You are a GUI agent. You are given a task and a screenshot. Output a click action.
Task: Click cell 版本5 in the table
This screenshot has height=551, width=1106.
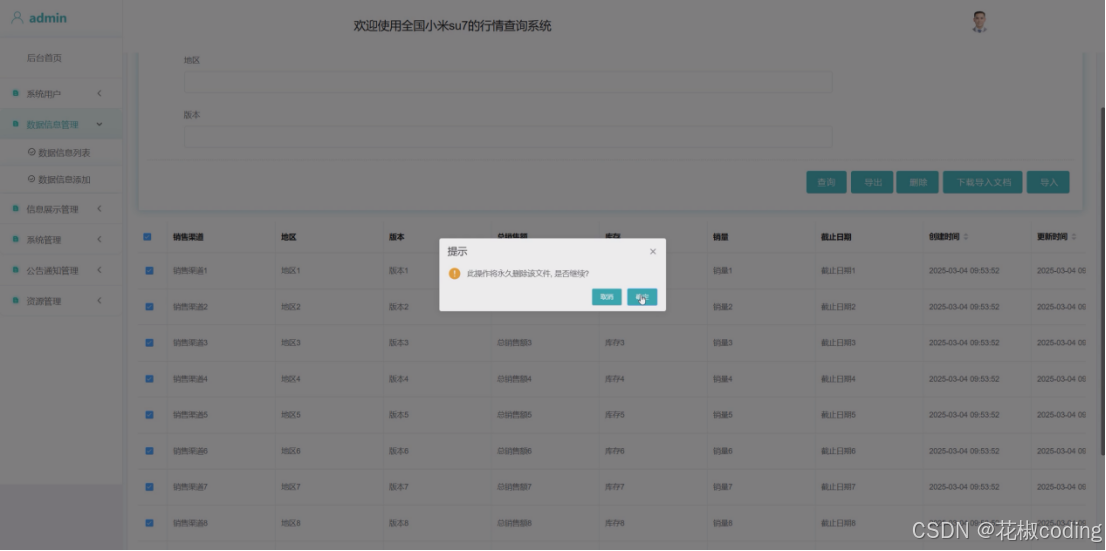coord(399,414)
